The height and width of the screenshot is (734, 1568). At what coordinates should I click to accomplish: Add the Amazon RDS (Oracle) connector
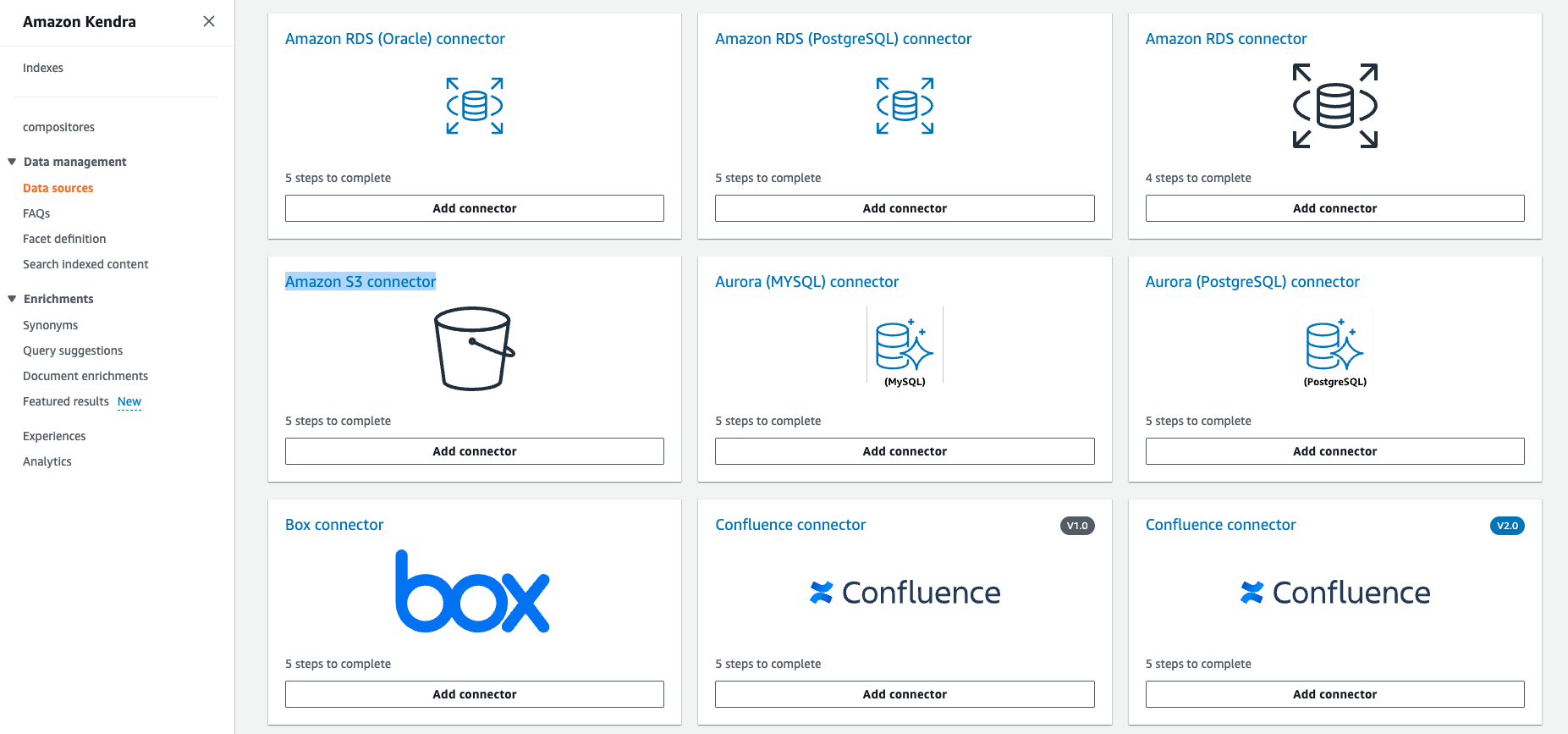475,208
